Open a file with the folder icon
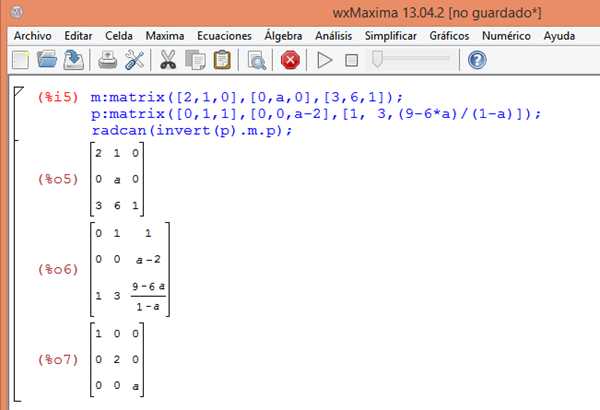This screenshot has height=410, width=600. (x=47, y=60)
